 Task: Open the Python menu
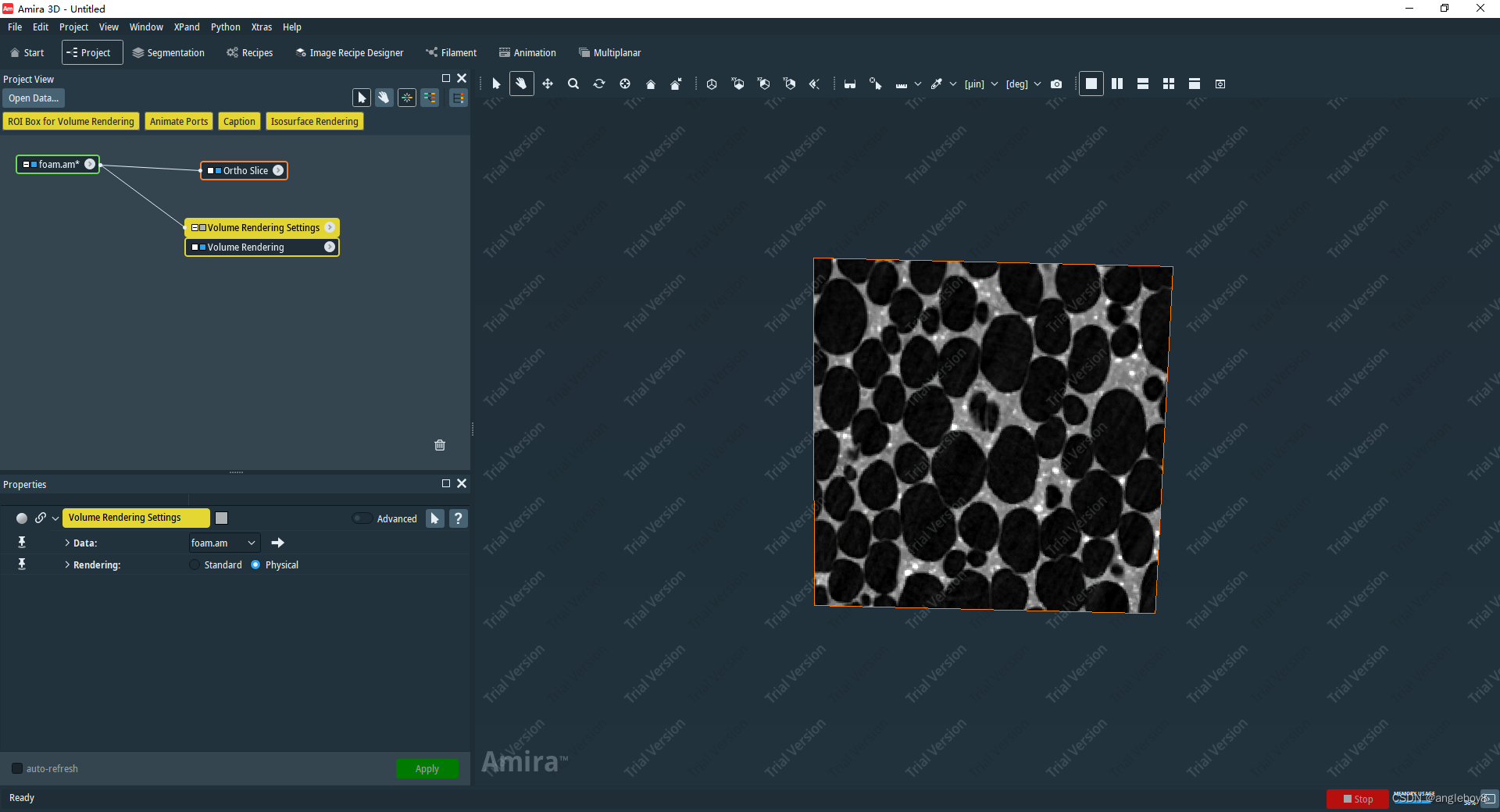click(226, 27)
